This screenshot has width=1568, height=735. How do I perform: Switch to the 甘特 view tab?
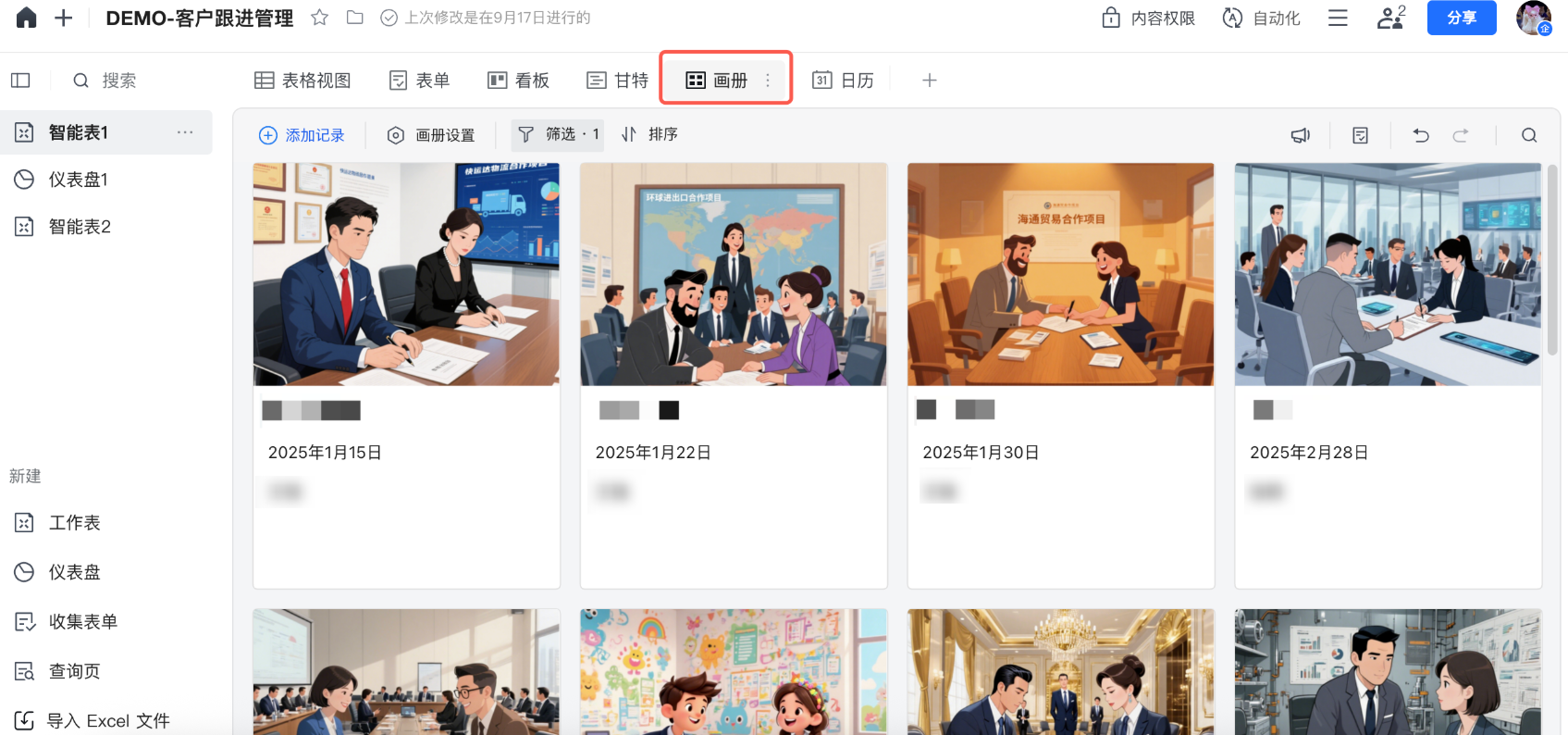(617, 81)
